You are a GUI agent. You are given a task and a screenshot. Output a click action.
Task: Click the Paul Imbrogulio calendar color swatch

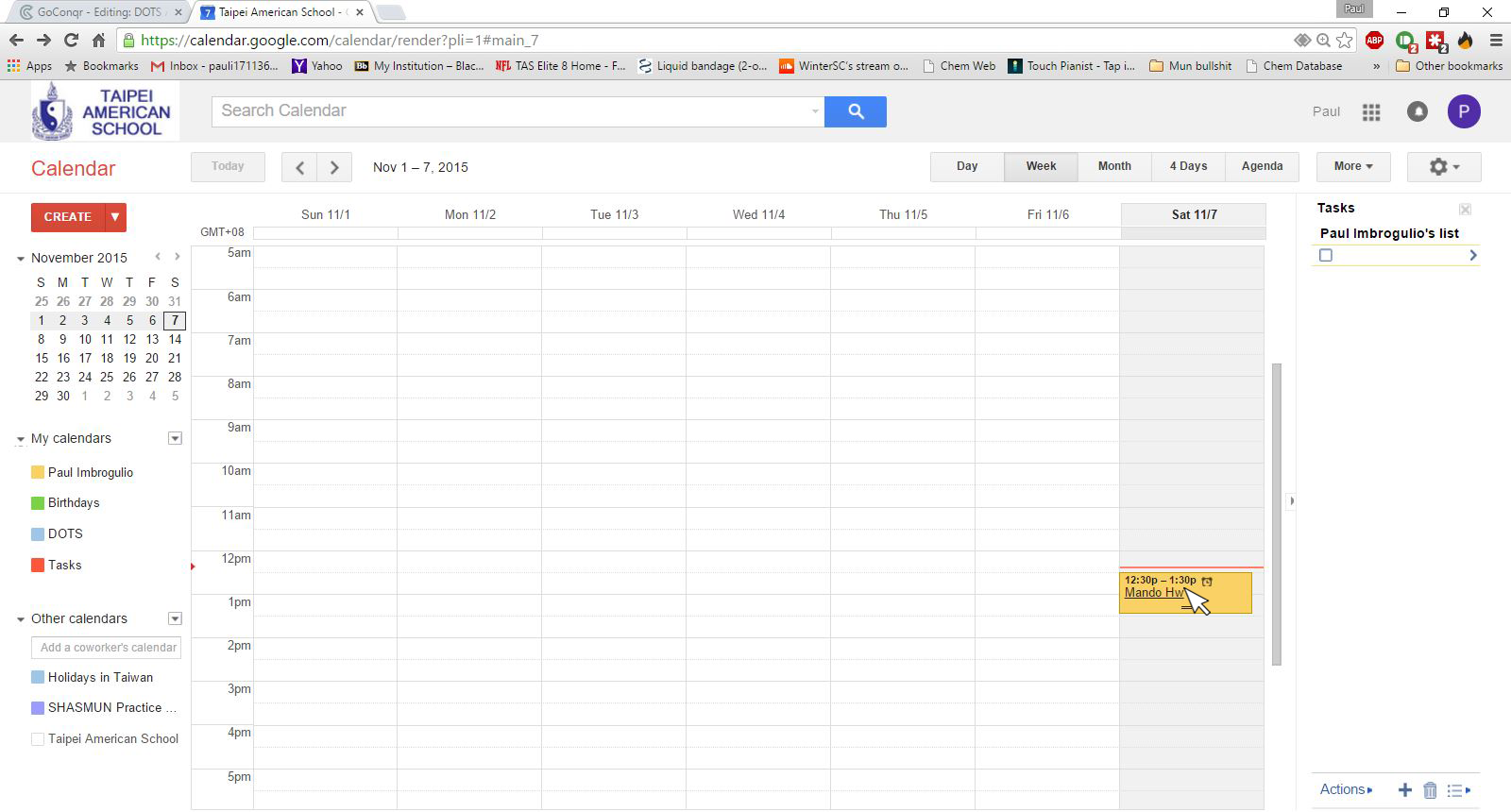38,472
